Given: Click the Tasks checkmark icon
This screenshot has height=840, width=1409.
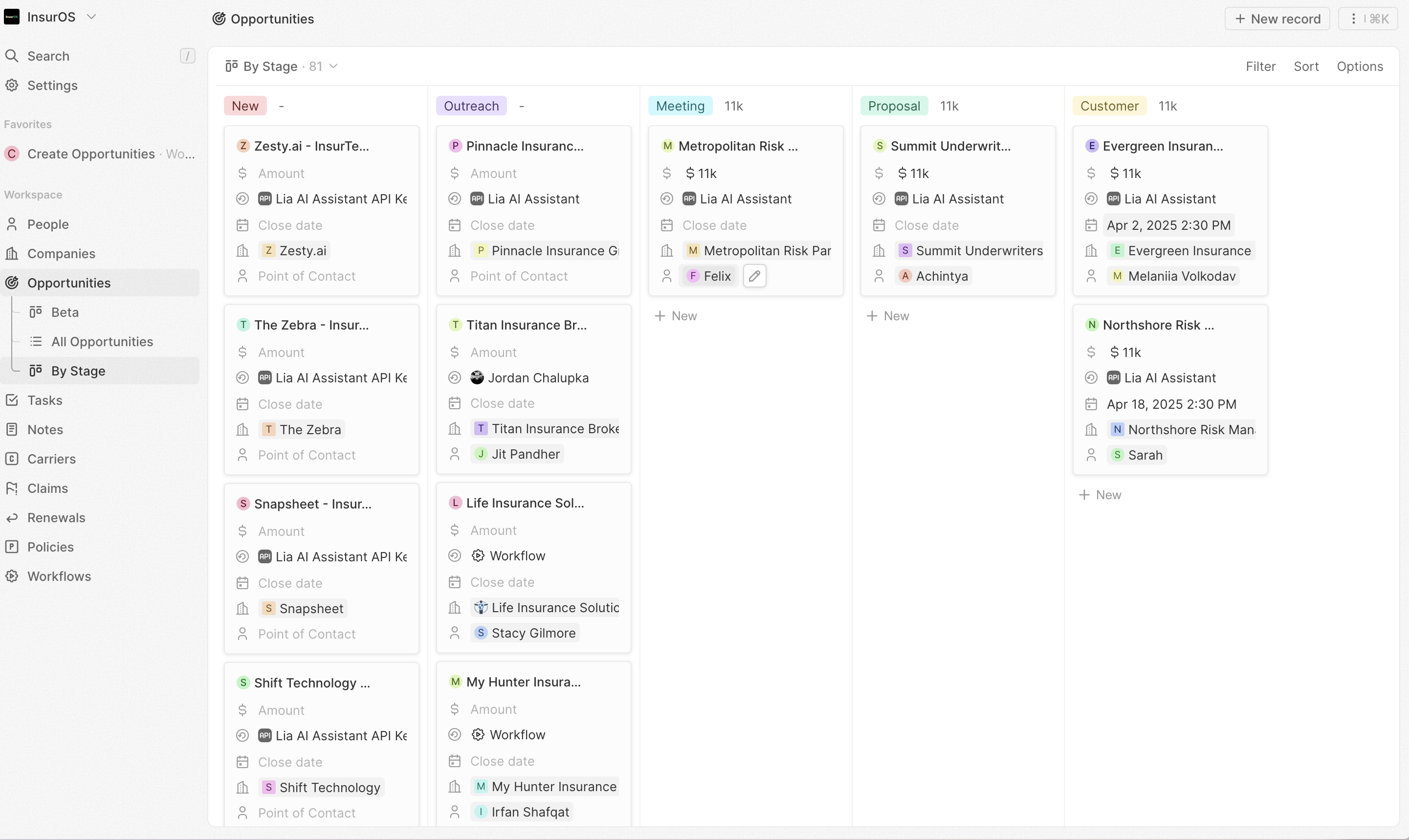Looking at the screenshot, I should click(x=12, y=400).
